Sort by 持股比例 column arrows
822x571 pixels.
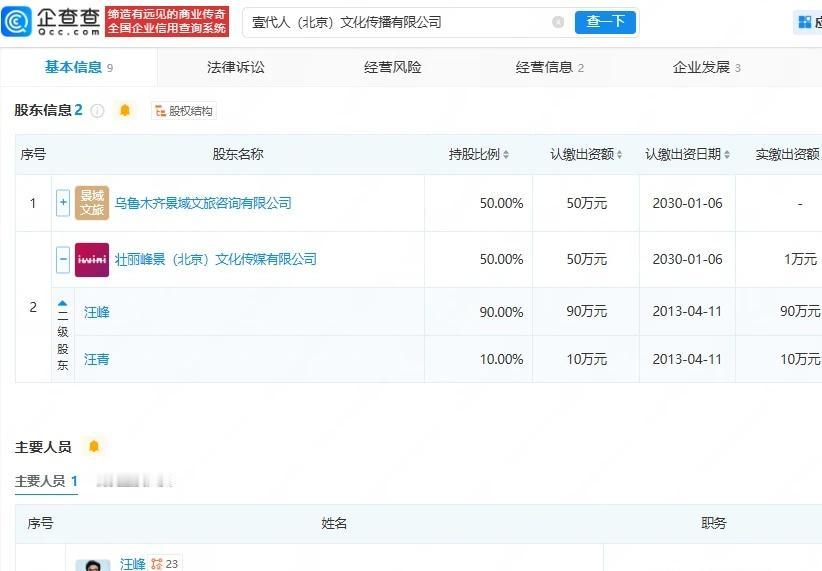pos(506,154)
